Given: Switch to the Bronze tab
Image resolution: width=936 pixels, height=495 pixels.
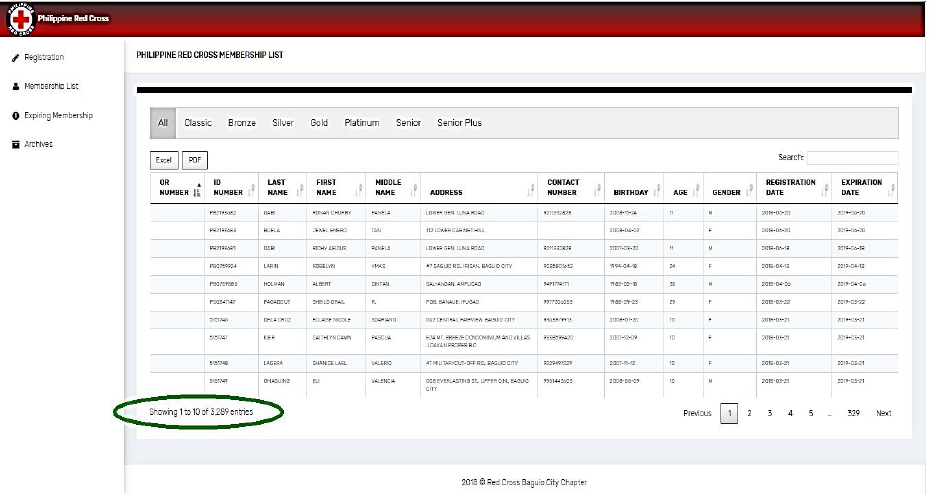Looking at the screenshot, I should pyautogui.click(x=242, y=123).
